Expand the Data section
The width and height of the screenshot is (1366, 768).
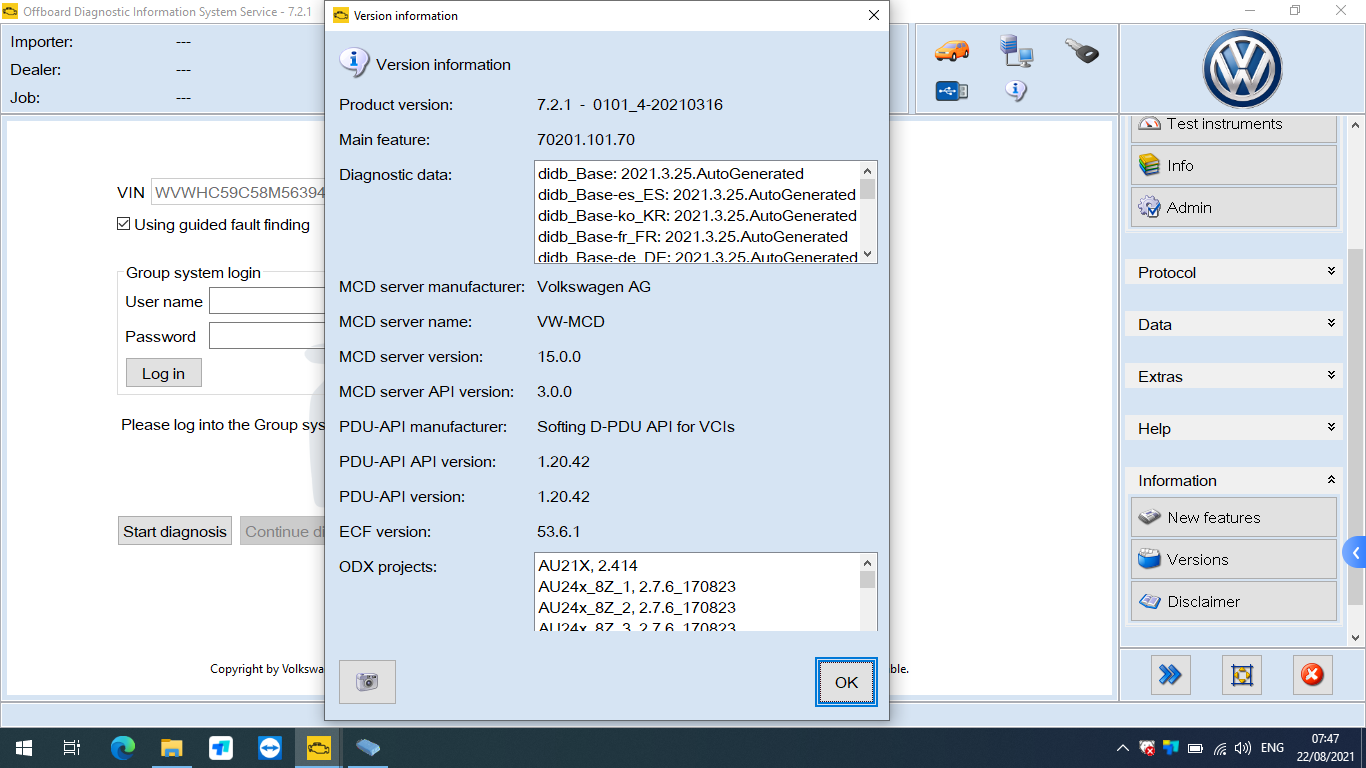[1233, 324]
